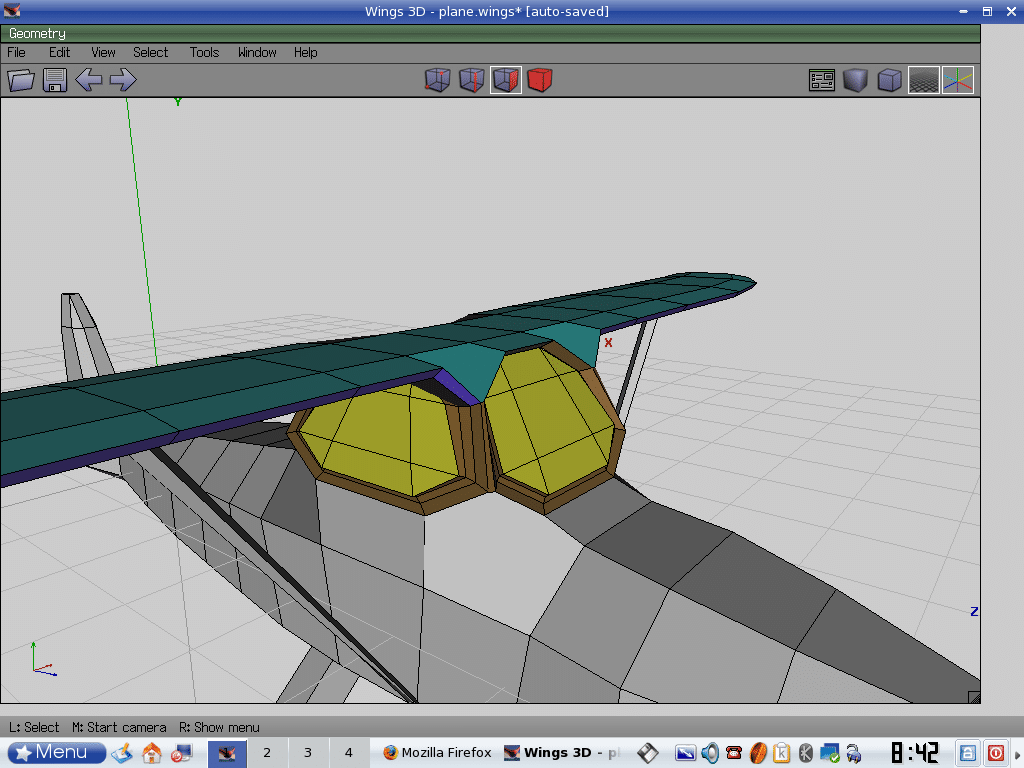1024x768 pixels.
Task: Switch to edge selection mode cube
Action: [472, 80]
